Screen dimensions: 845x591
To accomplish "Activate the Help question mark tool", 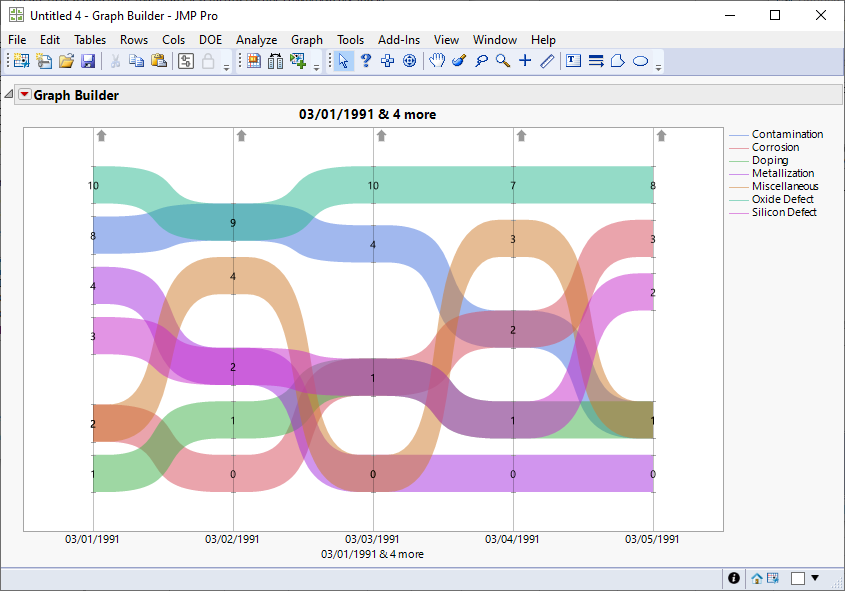I will (x=365, y=61).
